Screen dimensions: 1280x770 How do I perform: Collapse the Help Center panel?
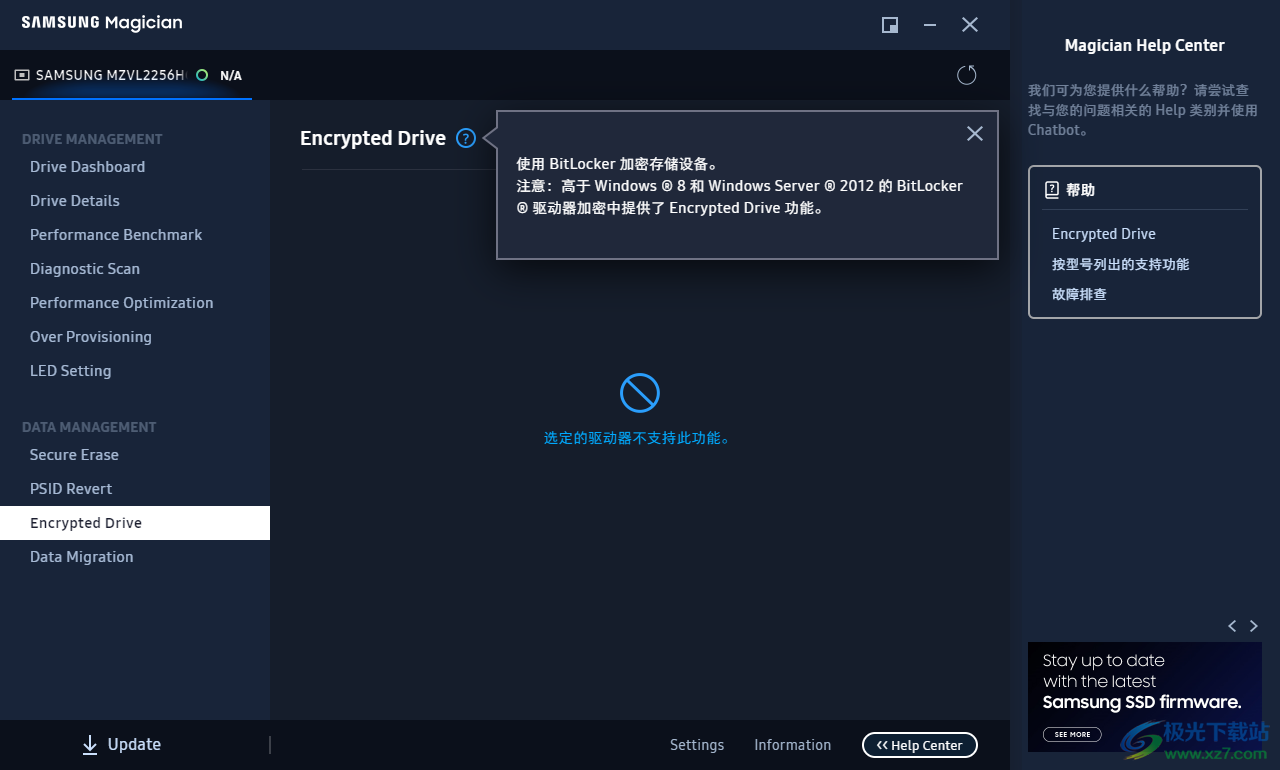click(x=920, y=745)
